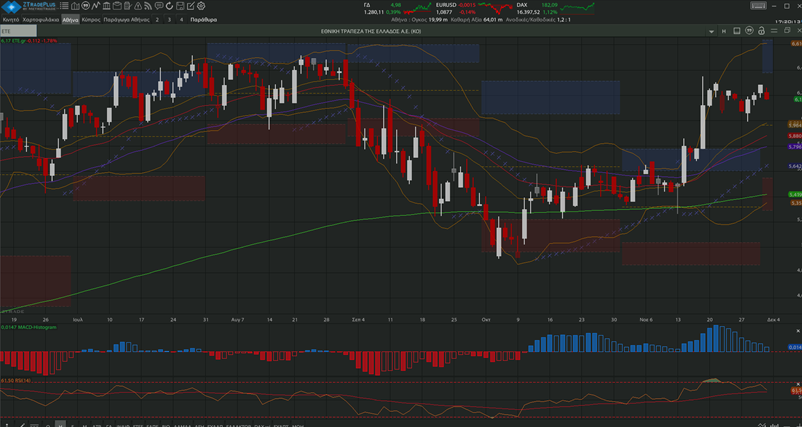Click the ETE symbol input field
This screenshot has width=802, height=427.
pos(30,32)
